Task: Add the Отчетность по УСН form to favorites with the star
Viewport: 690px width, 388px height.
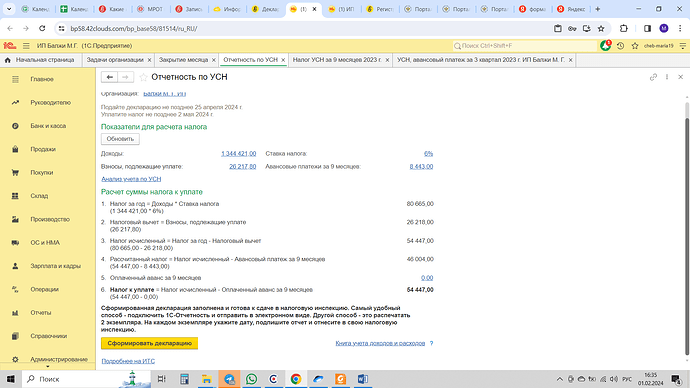Action: 143,77
